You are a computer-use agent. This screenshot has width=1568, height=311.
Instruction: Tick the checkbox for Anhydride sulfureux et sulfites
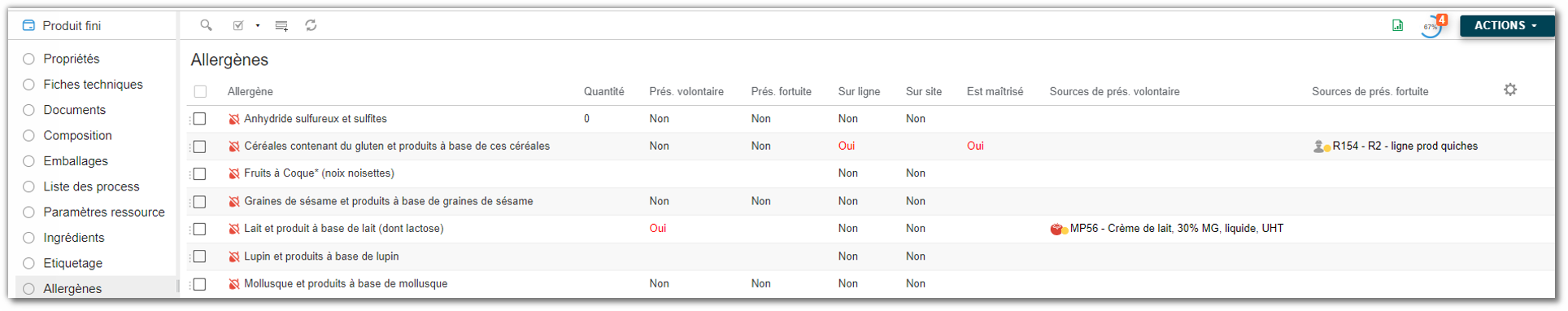pos(200,119)
